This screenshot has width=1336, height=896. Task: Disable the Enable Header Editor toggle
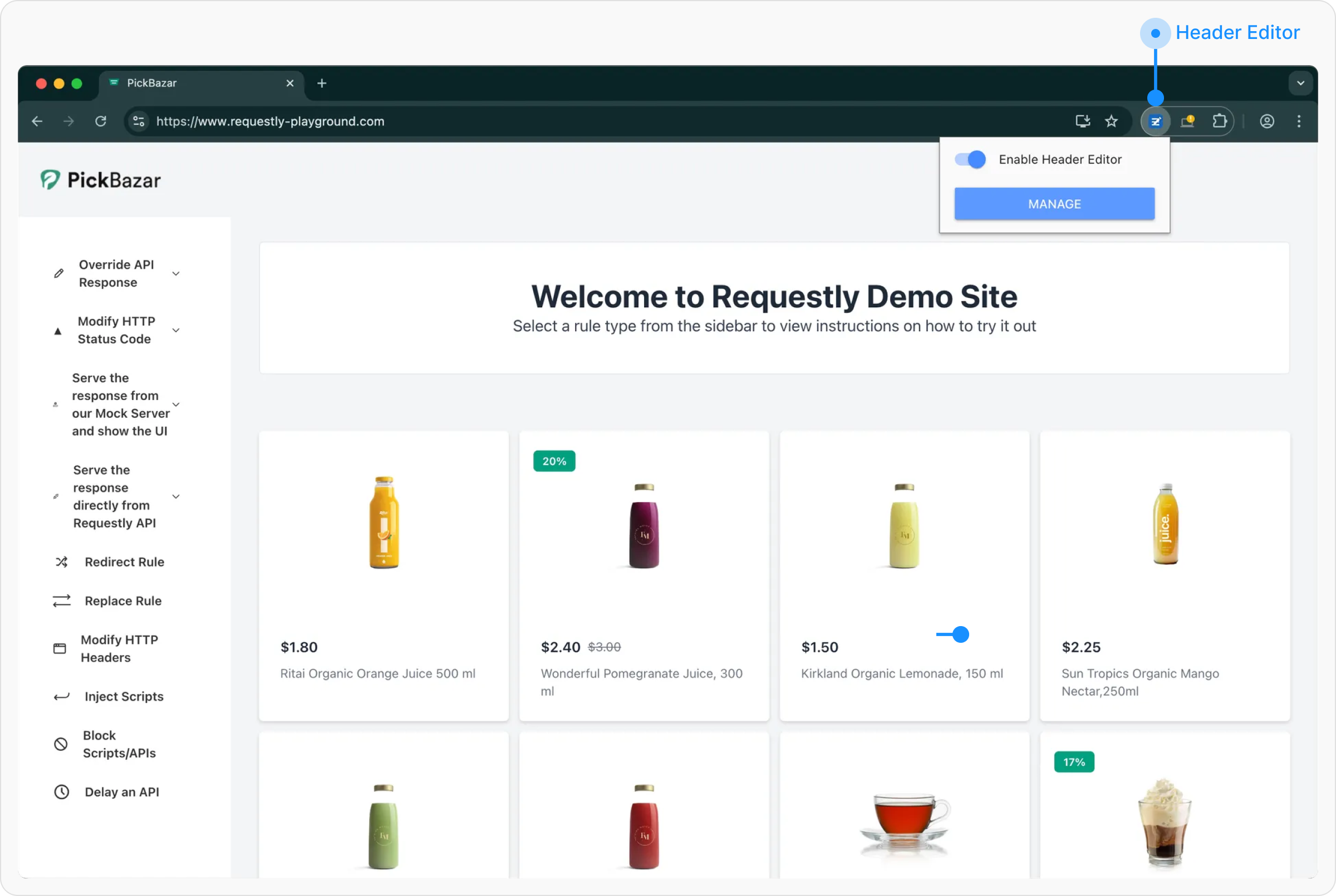point(970,159)
